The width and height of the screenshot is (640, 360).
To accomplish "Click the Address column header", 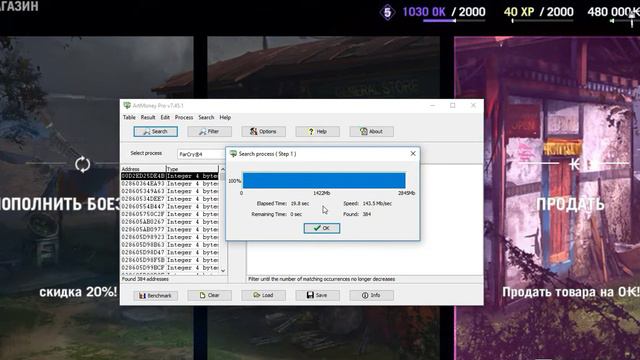I will [x=143, y=169].
